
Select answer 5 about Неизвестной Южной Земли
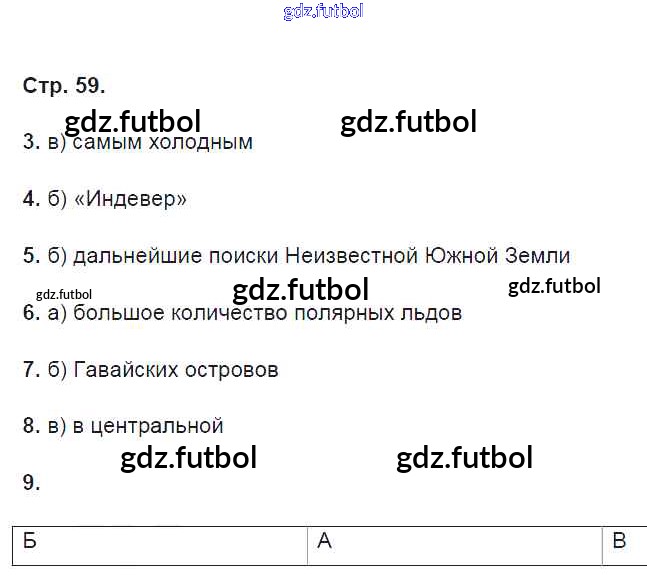coord(320,256)
